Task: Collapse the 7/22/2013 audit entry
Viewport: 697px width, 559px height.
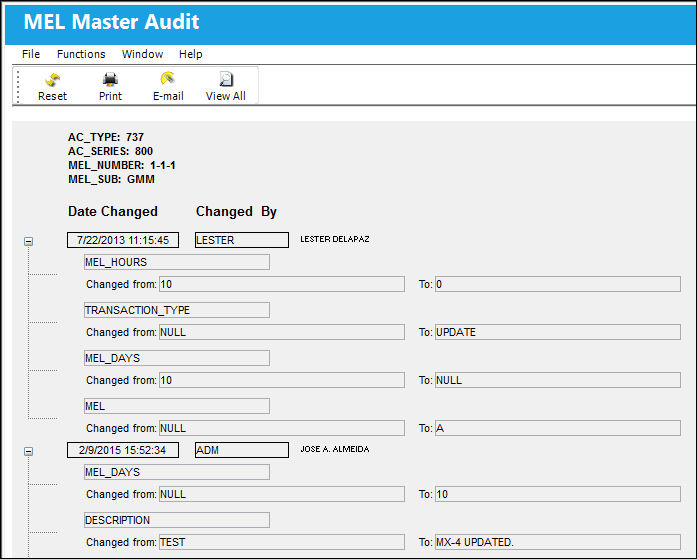Action: tap(28, 241)
